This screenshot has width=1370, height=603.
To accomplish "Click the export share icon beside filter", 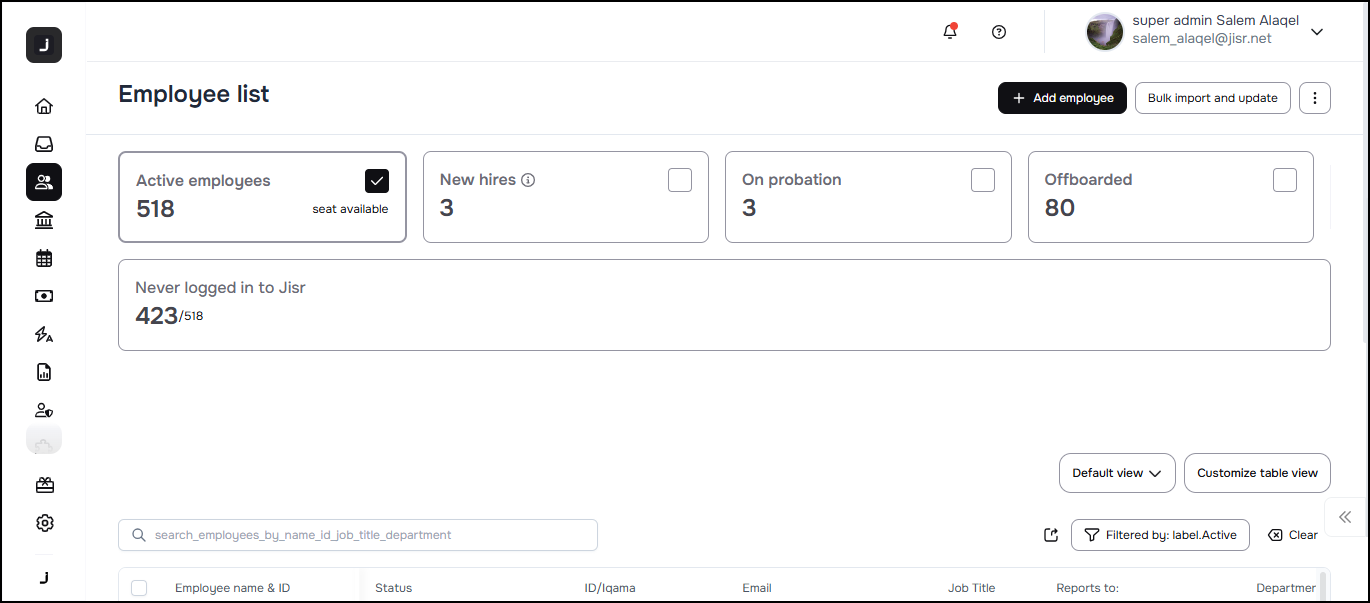I will [1050, 535].
